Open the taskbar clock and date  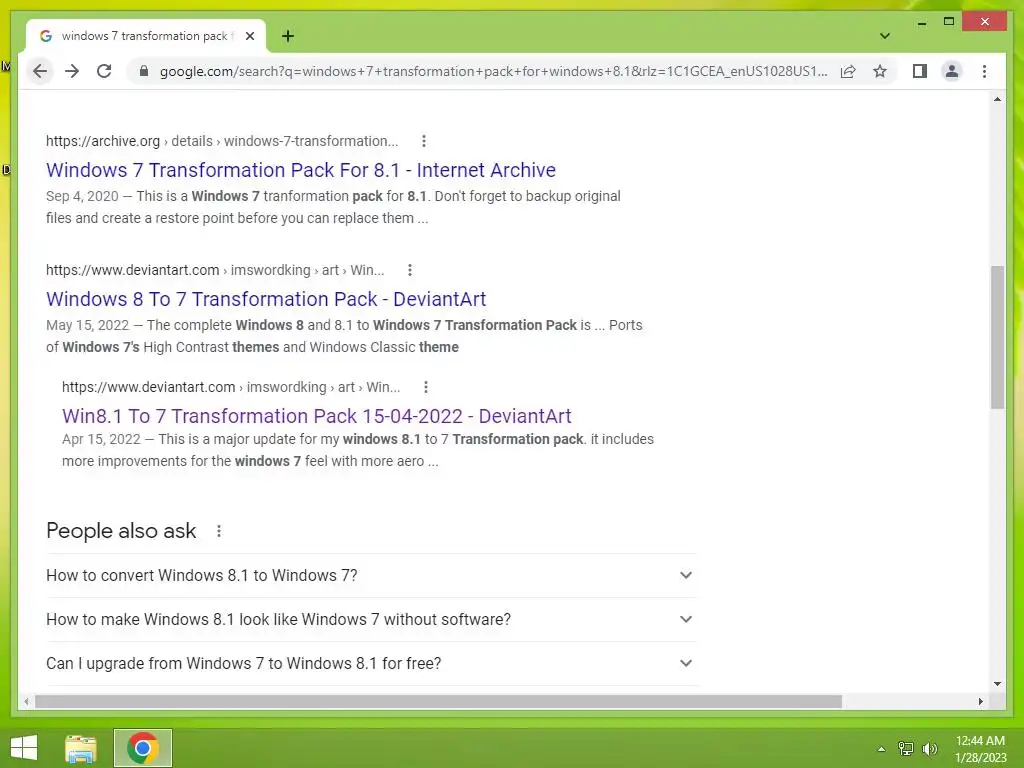(x=980, y=749)
